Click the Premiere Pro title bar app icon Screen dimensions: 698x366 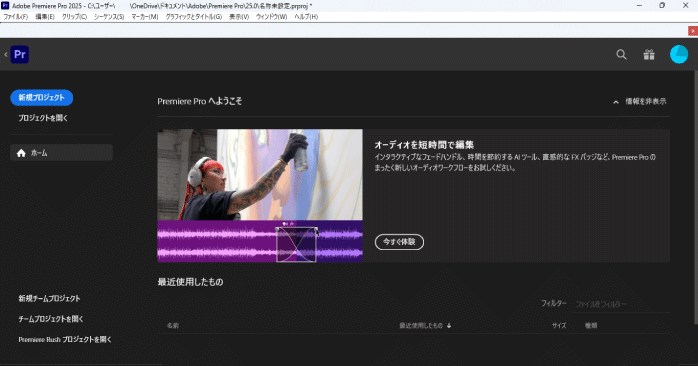tap(5, 6)
